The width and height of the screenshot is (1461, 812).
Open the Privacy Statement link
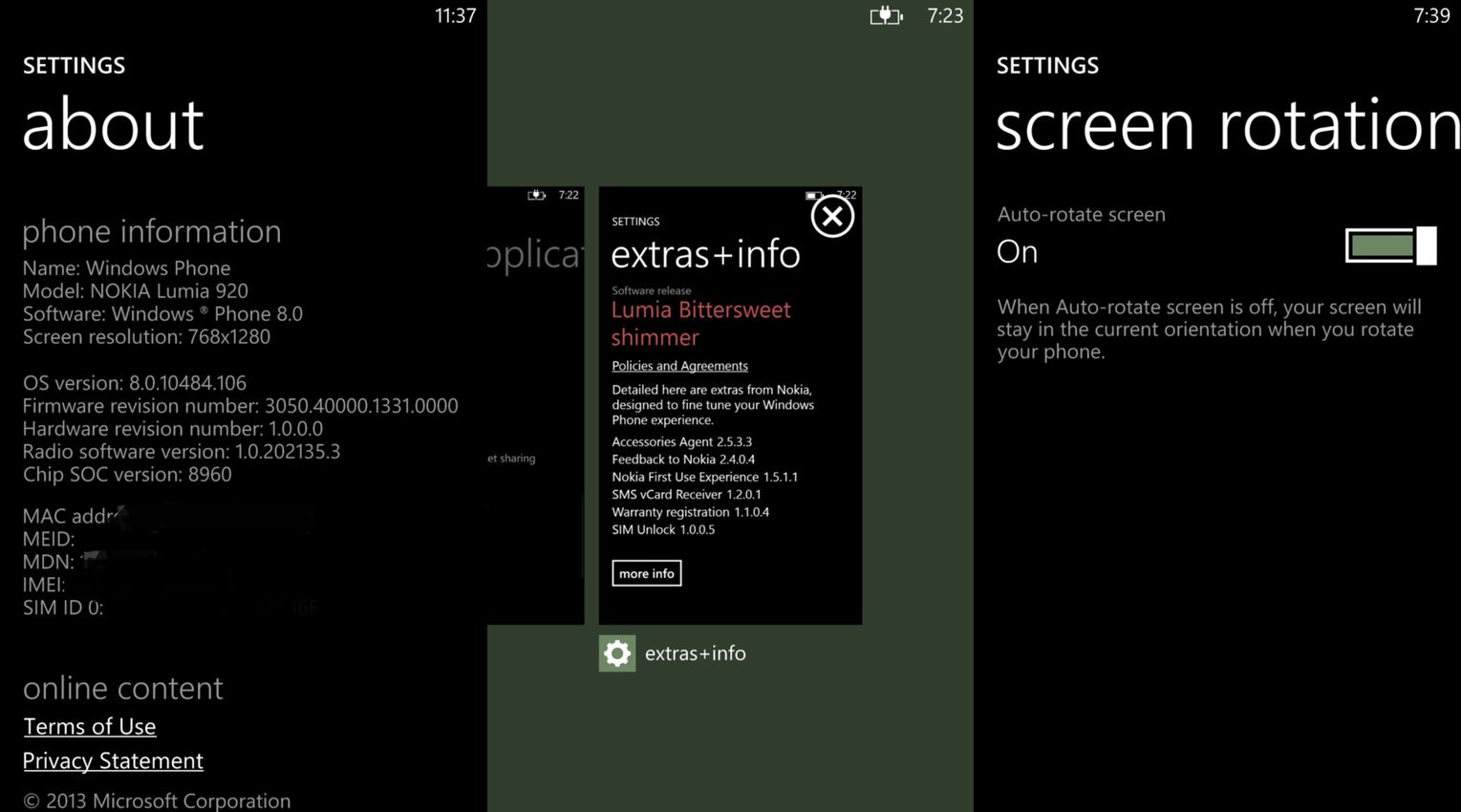pos(113,761)
